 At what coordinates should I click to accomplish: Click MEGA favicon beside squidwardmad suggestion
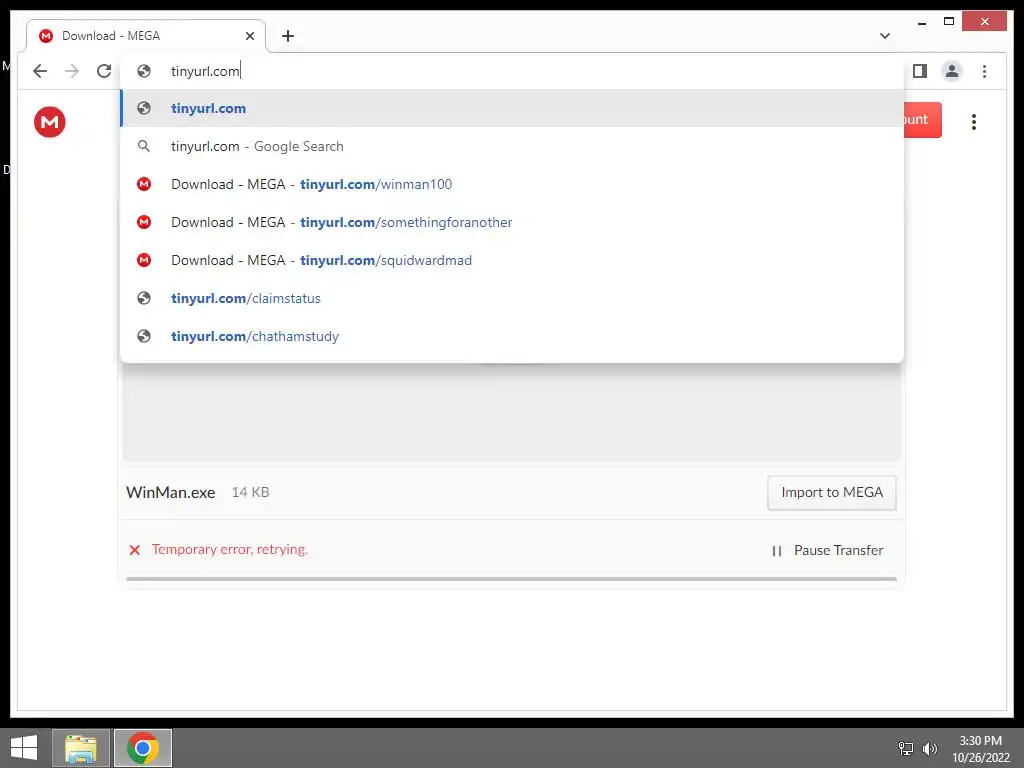(x=144, y=260)
